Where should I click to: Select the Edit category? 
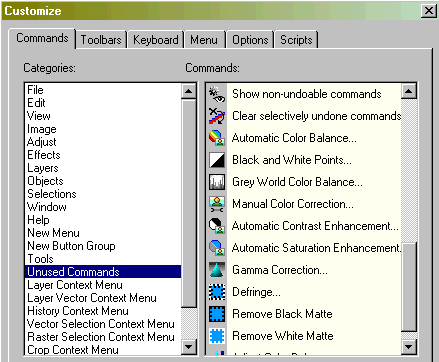[103, 103]
